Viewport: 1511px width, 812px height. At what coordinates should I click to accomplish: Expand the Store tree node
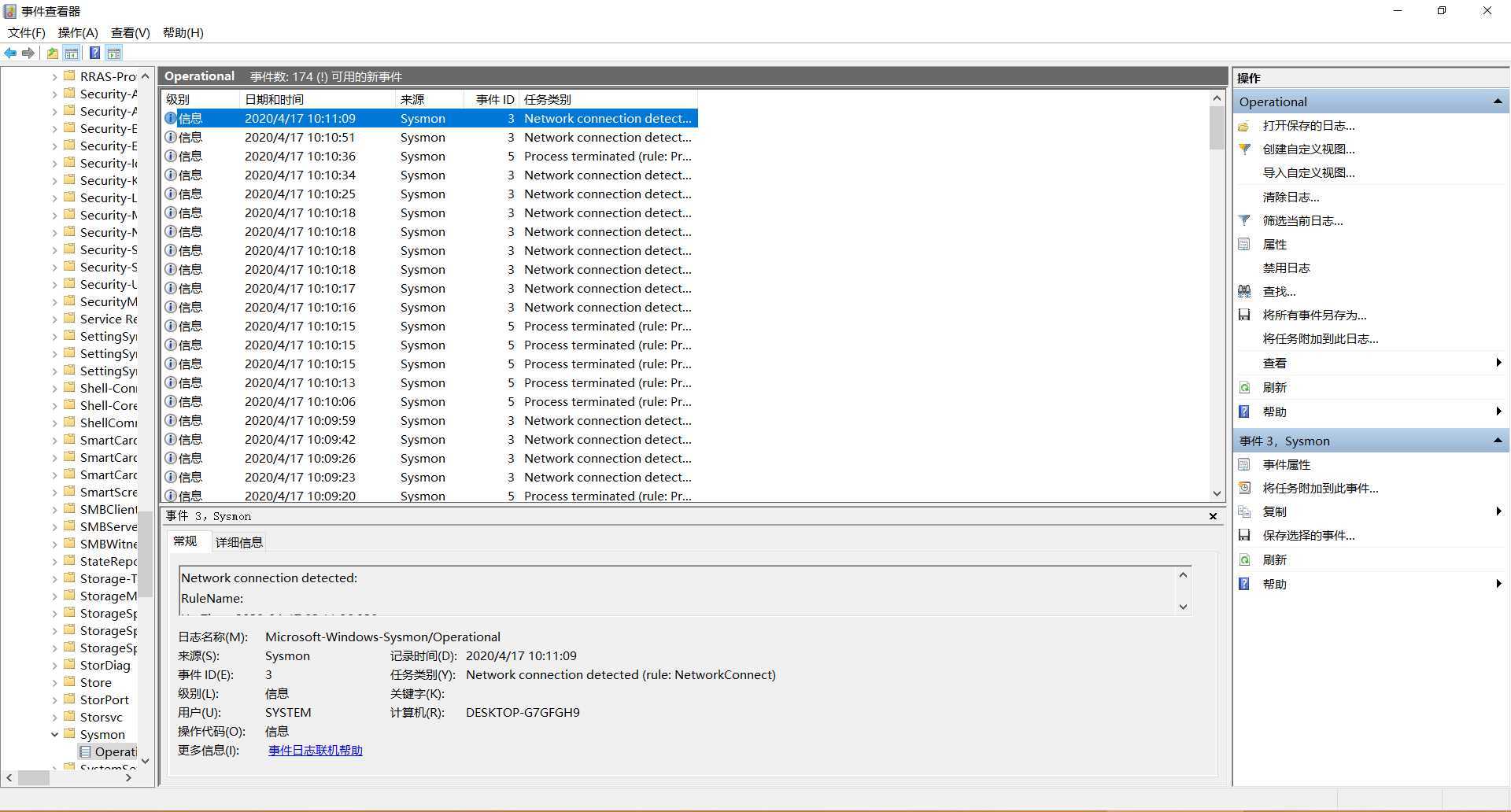click(54, 682)
